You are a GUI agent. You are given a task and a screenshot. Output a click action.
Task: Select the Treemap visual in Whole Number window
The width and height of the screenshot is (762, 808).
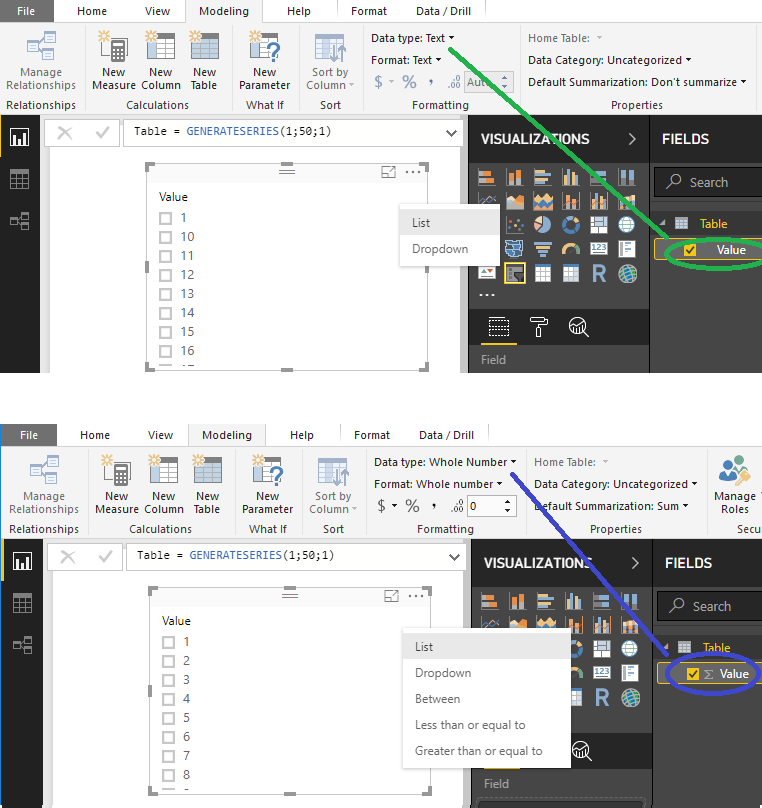(x=602, y=649)
